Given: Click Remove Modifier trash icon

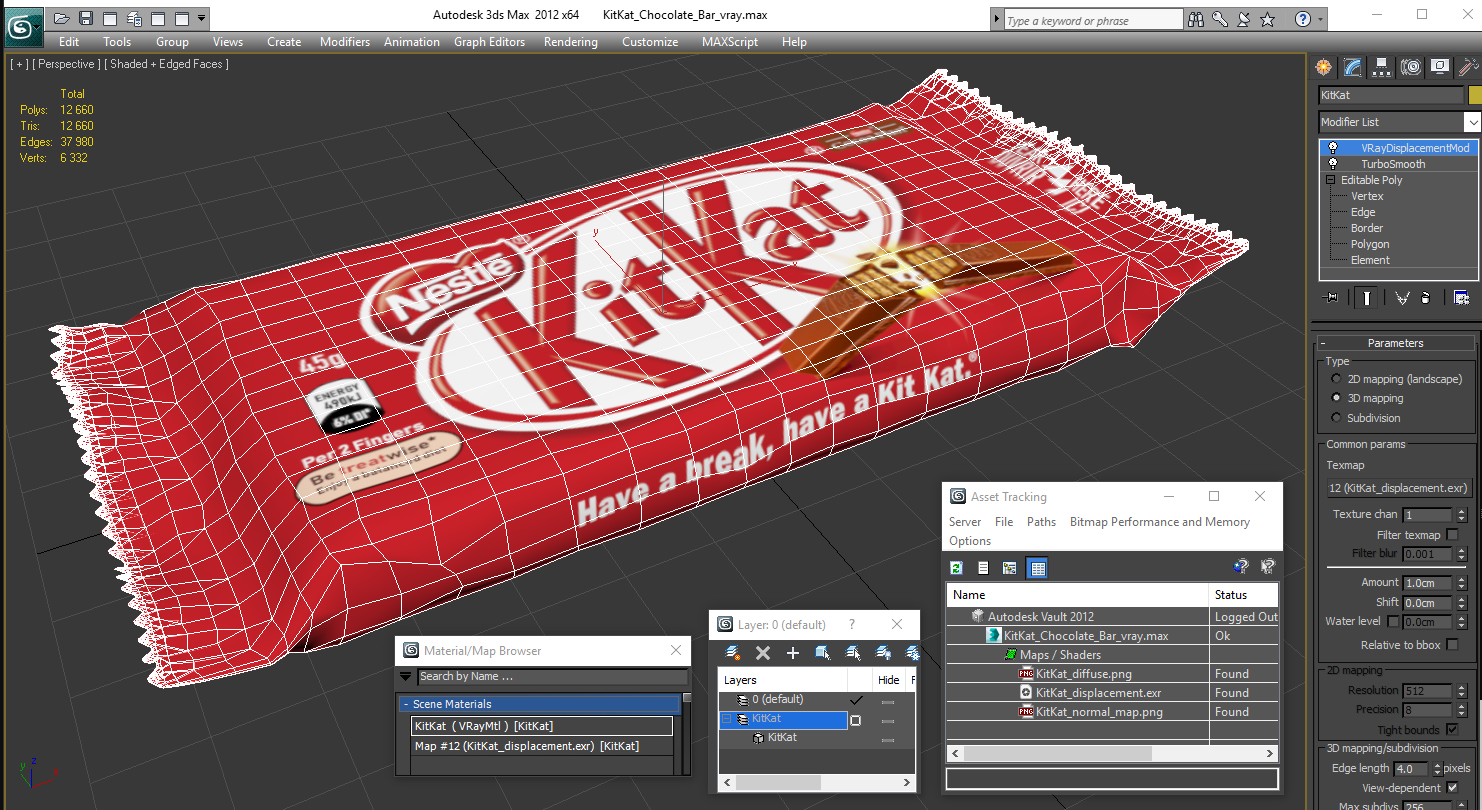Looking at the screenshot, I should [1426, 298].
